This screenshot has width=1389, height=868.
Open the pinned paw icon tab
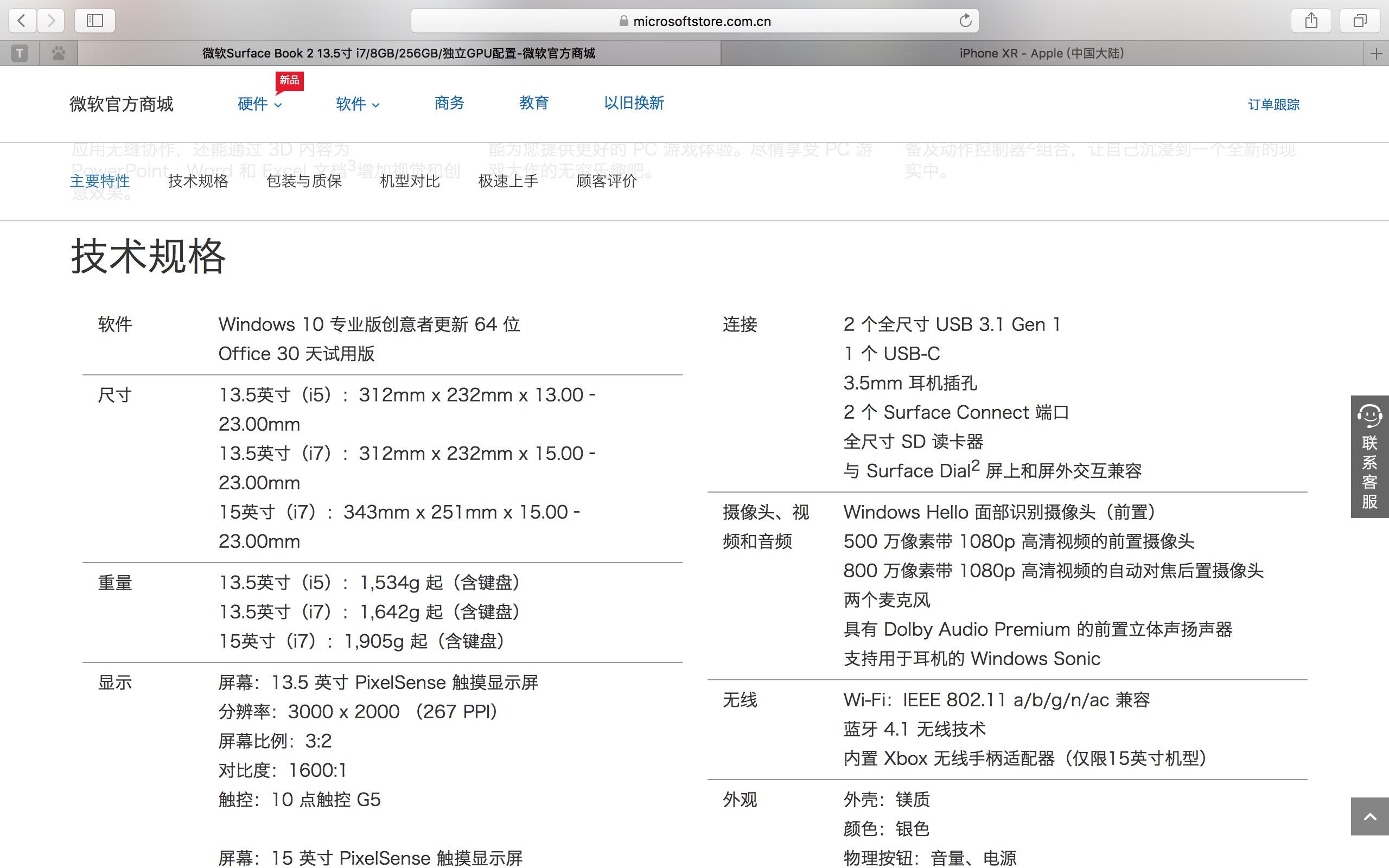(59, 54)
